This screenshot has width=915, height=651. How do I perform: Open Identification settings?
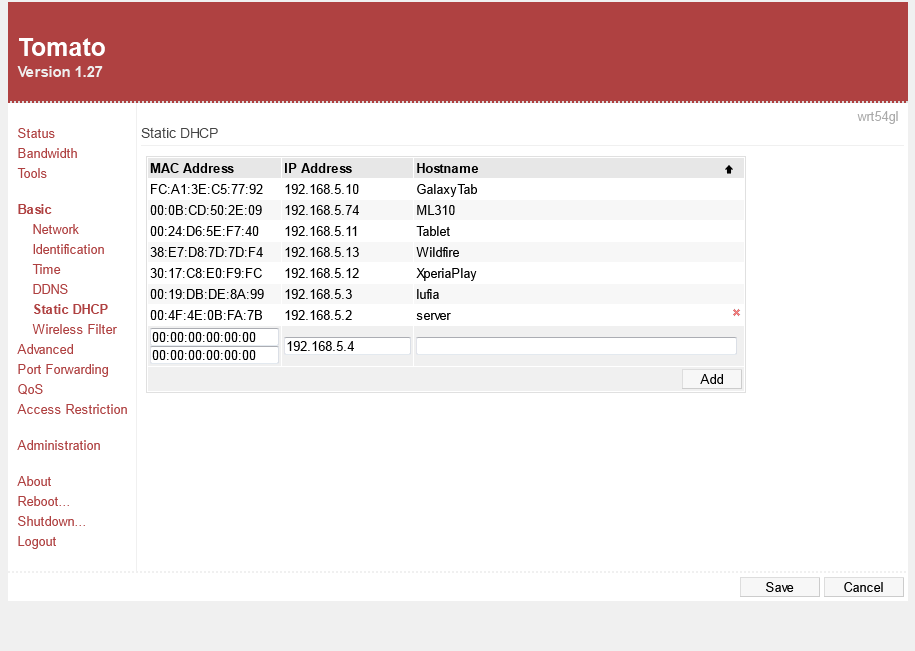68,249
